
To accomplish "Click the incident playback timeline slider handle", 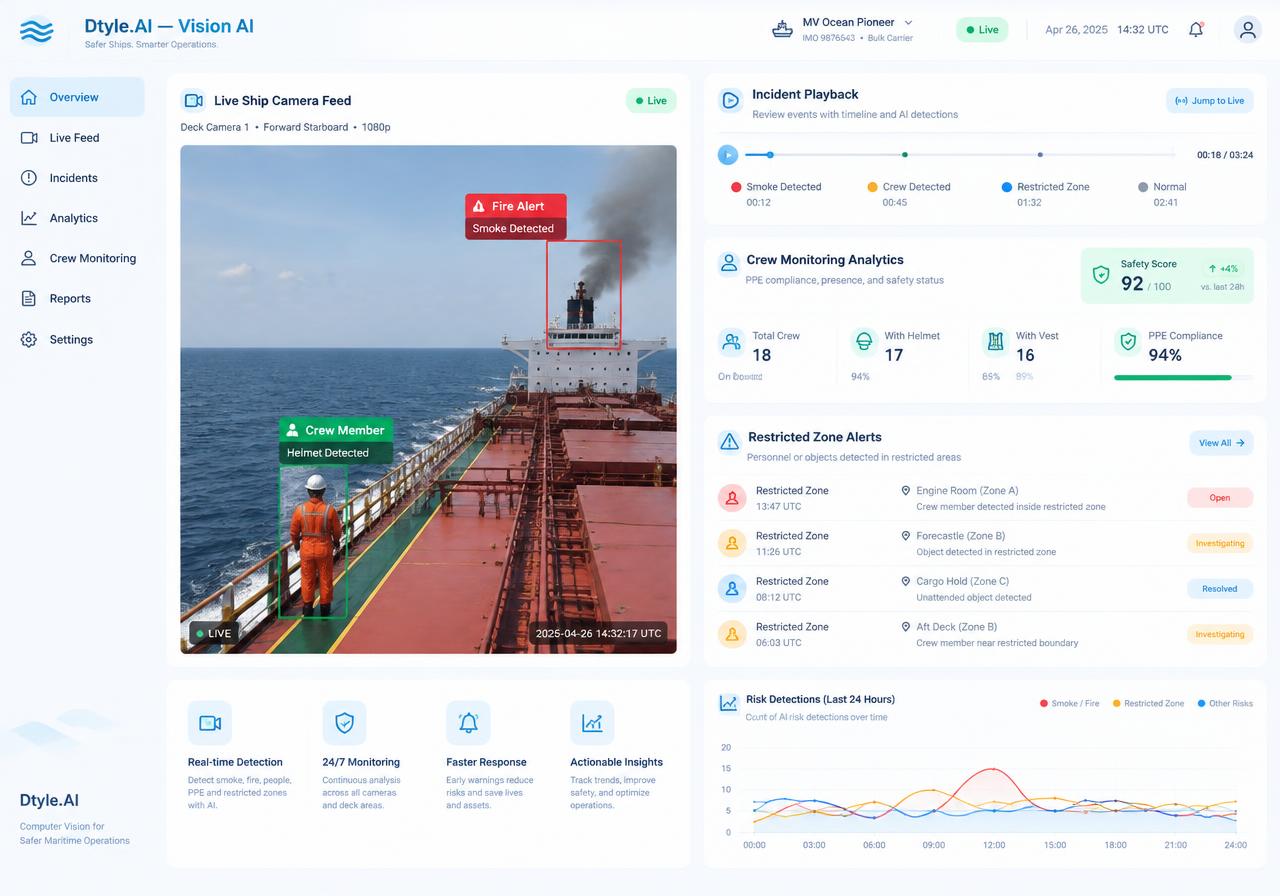I will (770, 155).
